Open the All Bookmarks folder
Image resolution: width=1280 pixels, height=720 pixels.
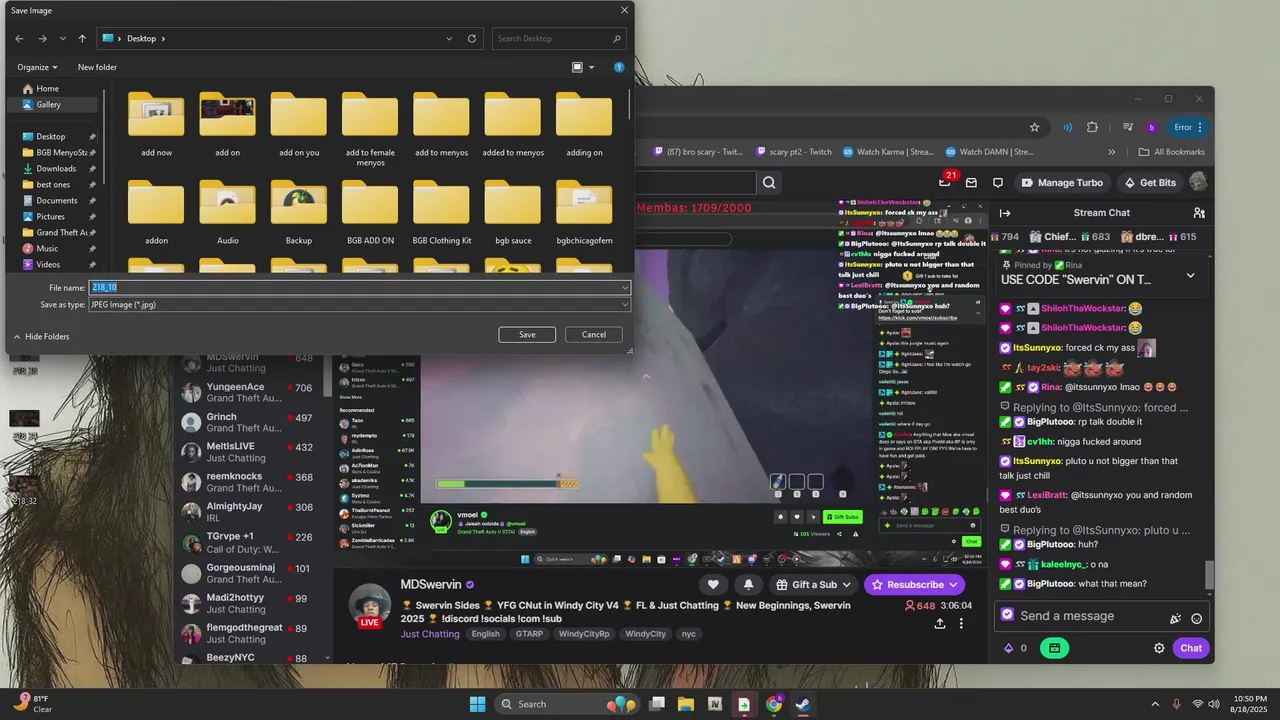[1172, 152]
